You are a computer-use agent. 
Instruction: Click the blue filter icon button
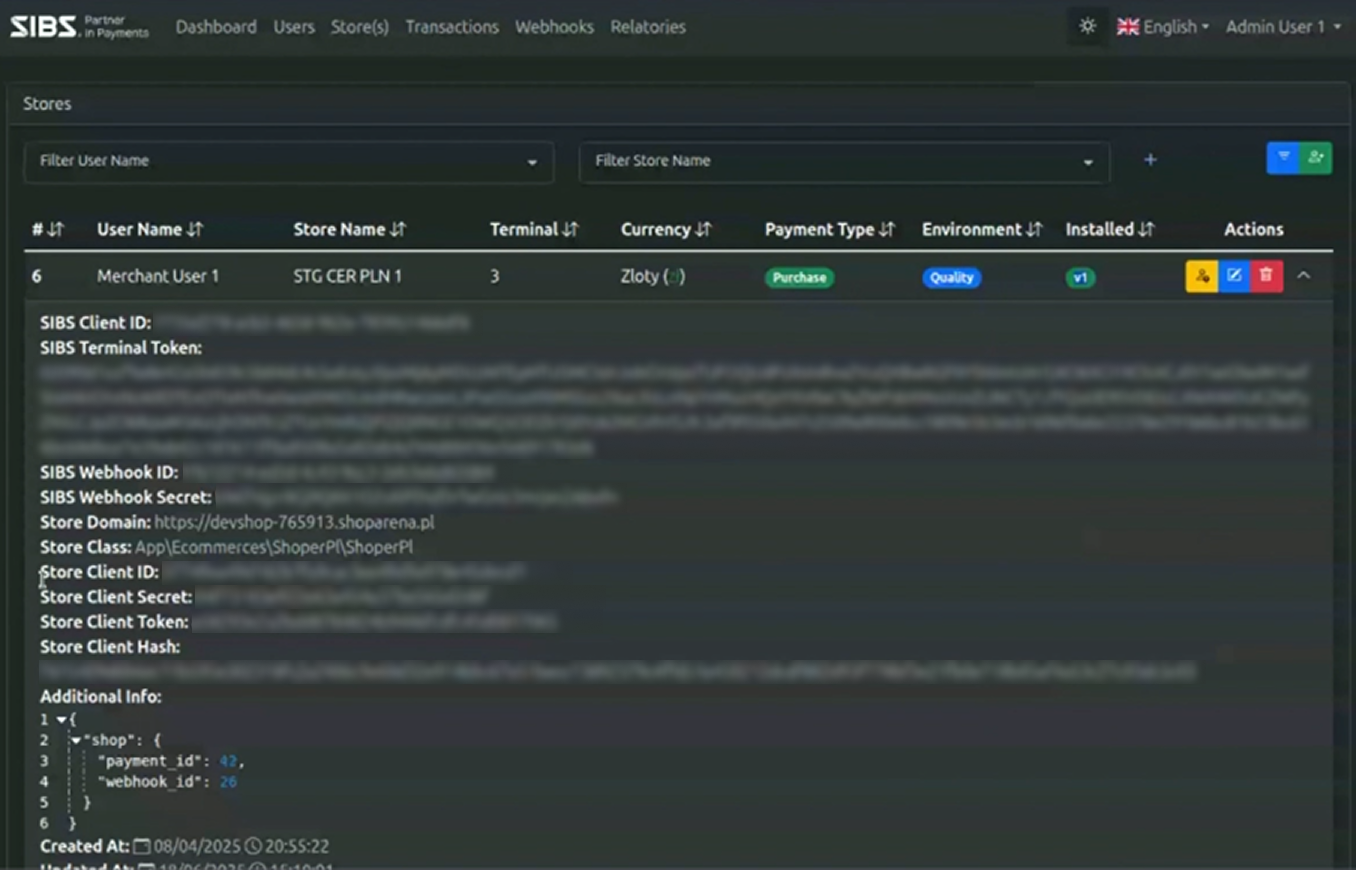pyautogui.click(x=1283, y=158)
